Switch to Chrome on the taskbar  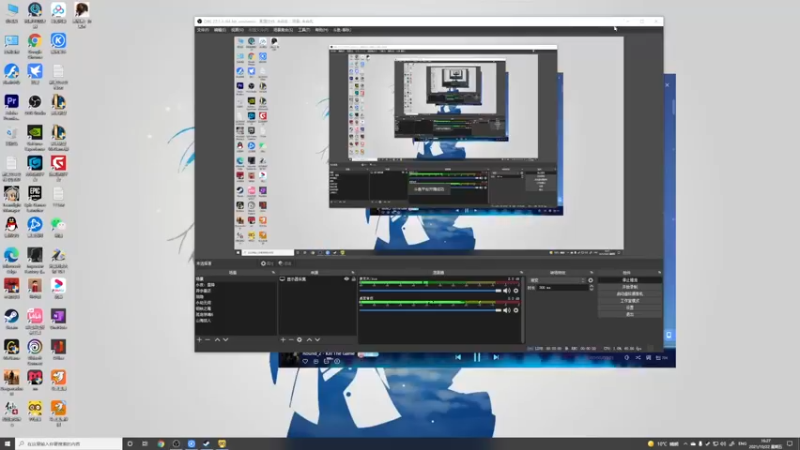(161, 444)
